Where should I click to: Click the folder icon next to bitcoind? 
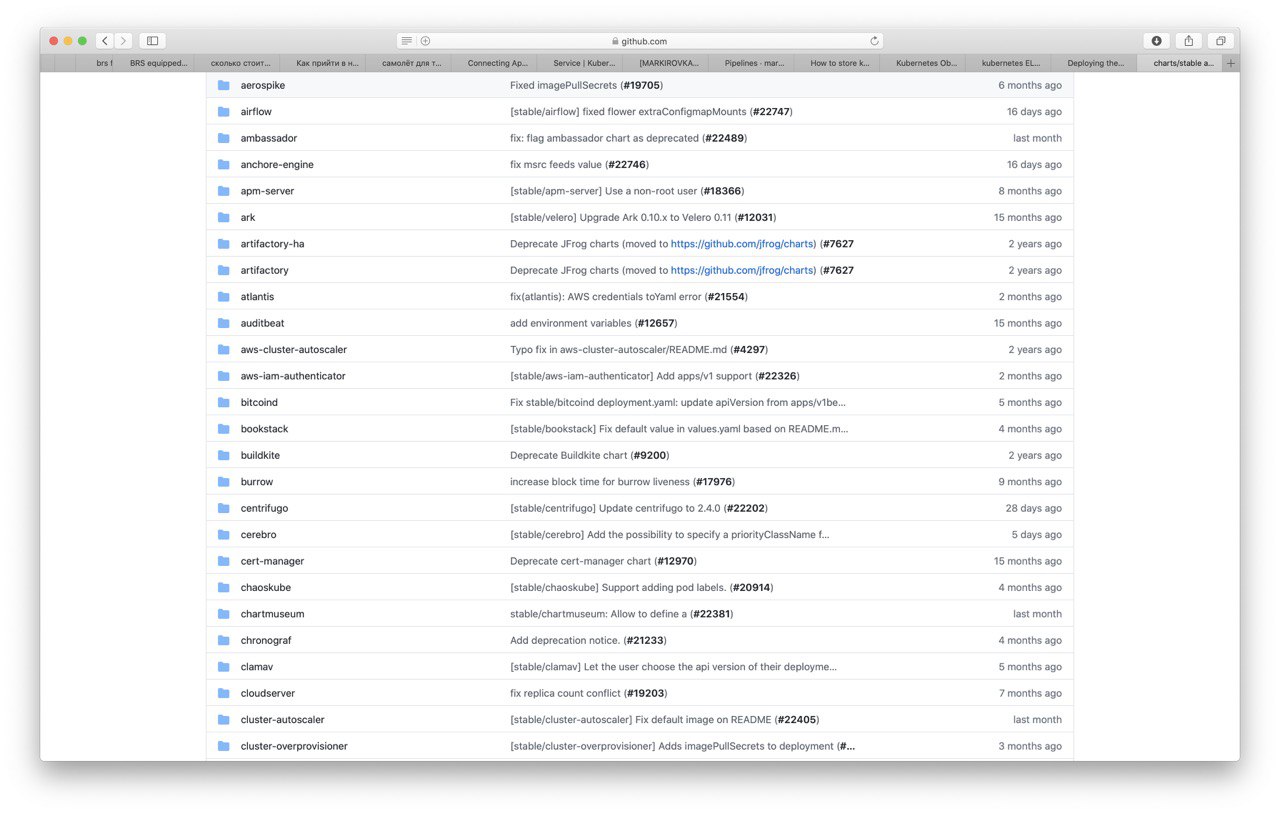click(223, 403)
